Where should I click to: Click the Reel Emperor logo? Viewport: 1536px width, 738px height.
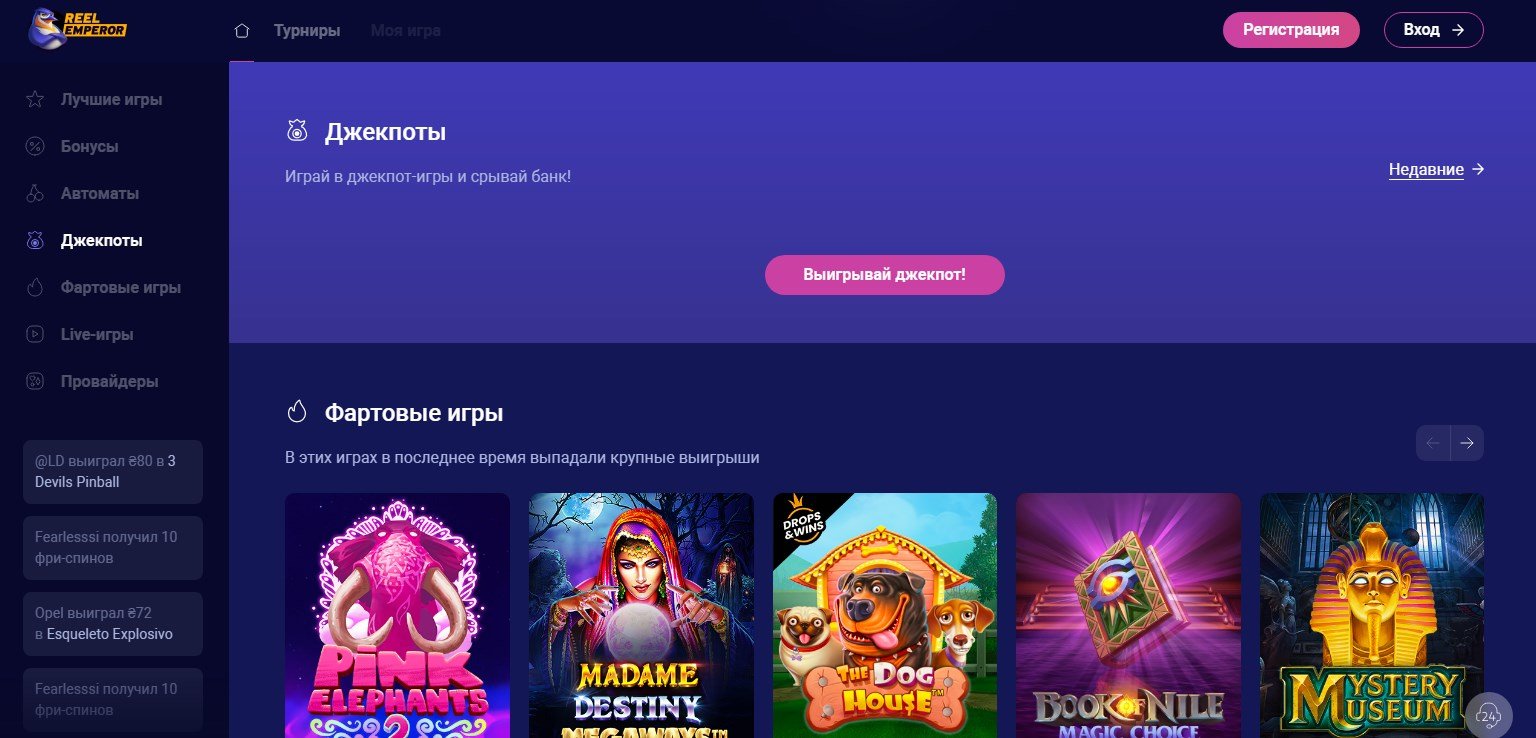click(x=77, y=30)
